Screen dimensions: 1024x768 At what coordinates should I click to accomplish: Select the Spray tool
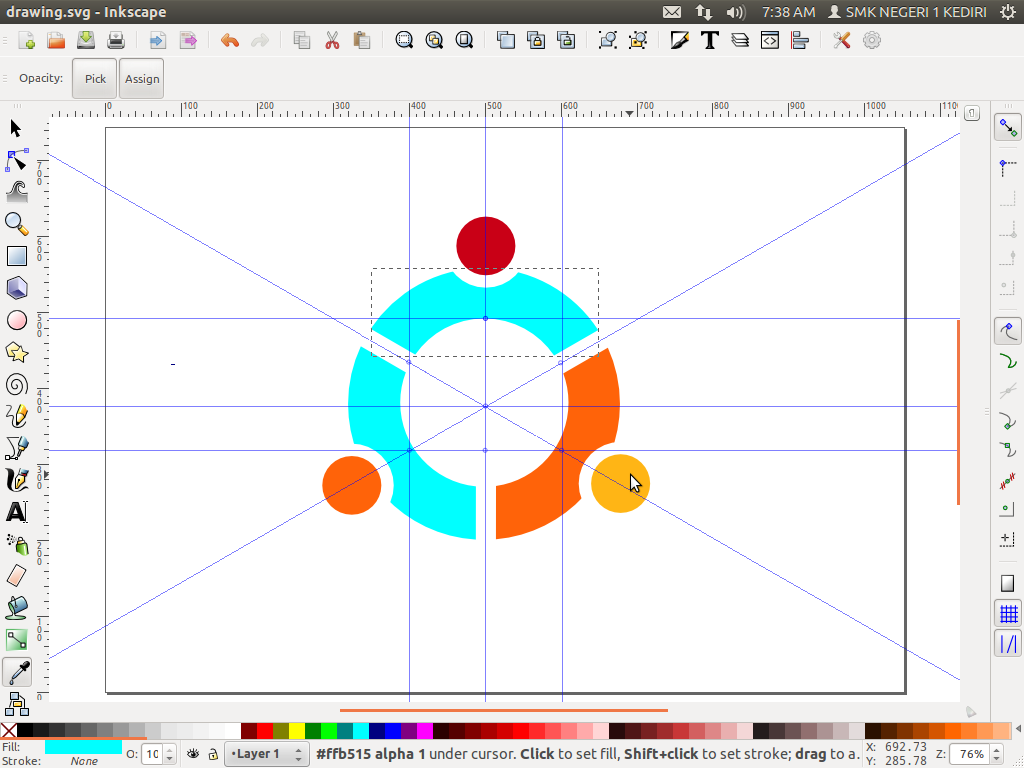(17, 544)
